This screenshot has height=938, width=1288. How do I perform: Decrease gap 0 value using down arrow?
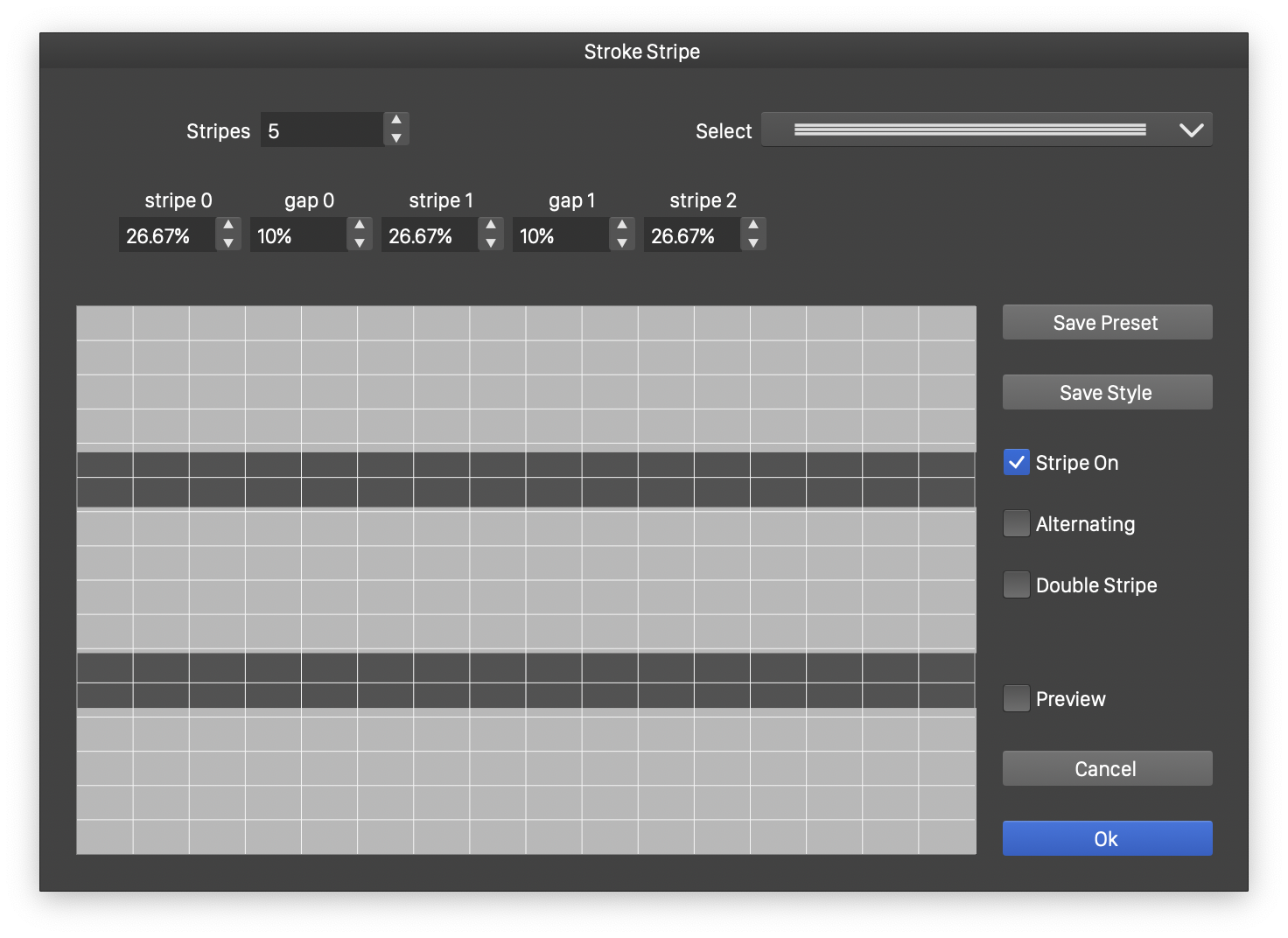tap(360, 243)
